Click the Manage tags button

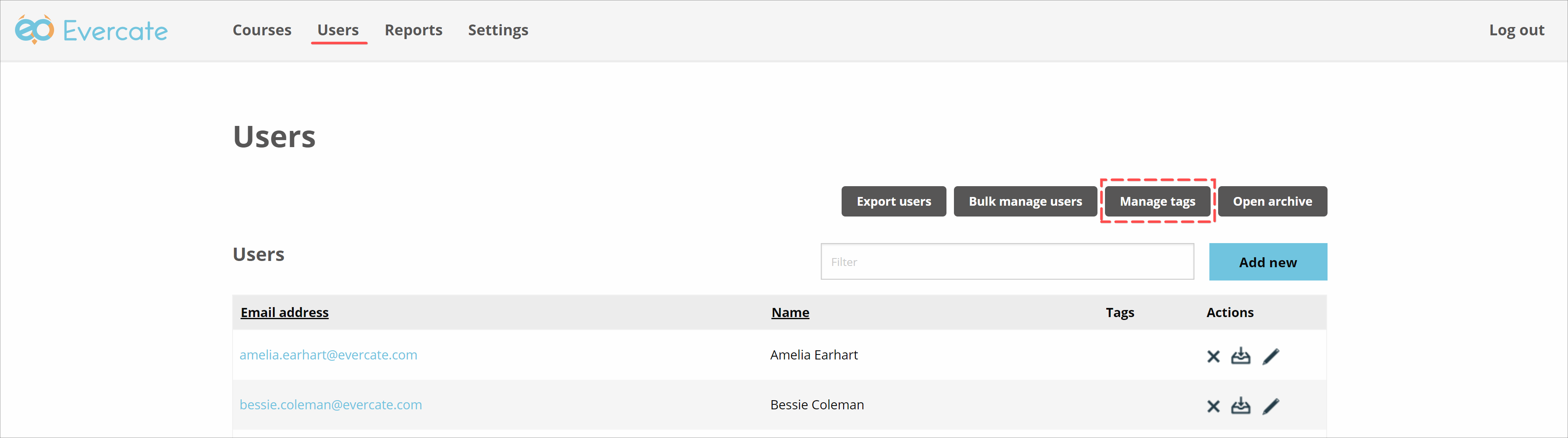(x=1157, y=202)
